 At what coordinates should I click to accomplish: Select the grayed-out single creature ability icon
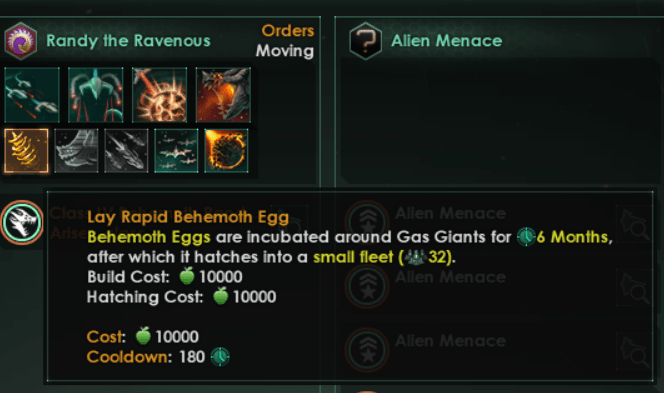click(x=76, y=151)
